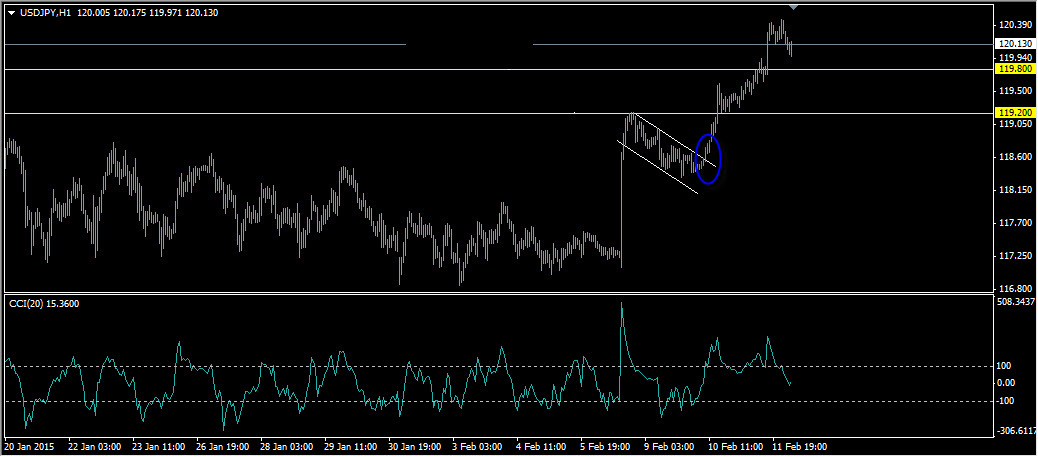Click the 4 Feb 11:00 time label
Image resolution: width=1038 pixels, height=457 pixels.
pos(543,446)
